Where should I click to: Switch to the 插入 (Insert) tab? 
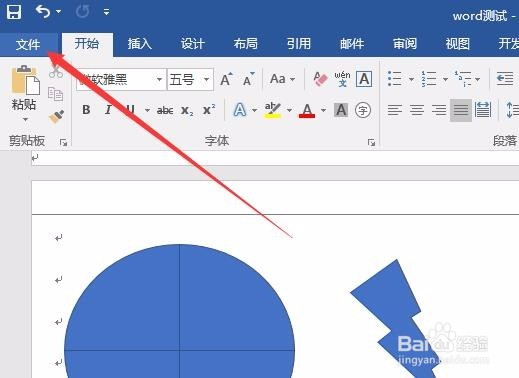pos(140,44)
